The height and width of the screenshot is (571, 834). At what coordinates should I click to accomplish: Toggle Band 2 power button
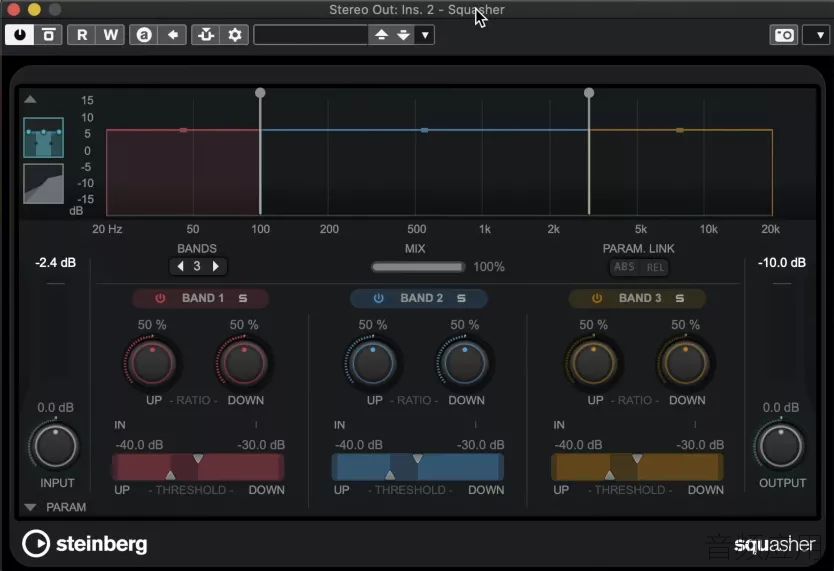[x=378, y=298]
